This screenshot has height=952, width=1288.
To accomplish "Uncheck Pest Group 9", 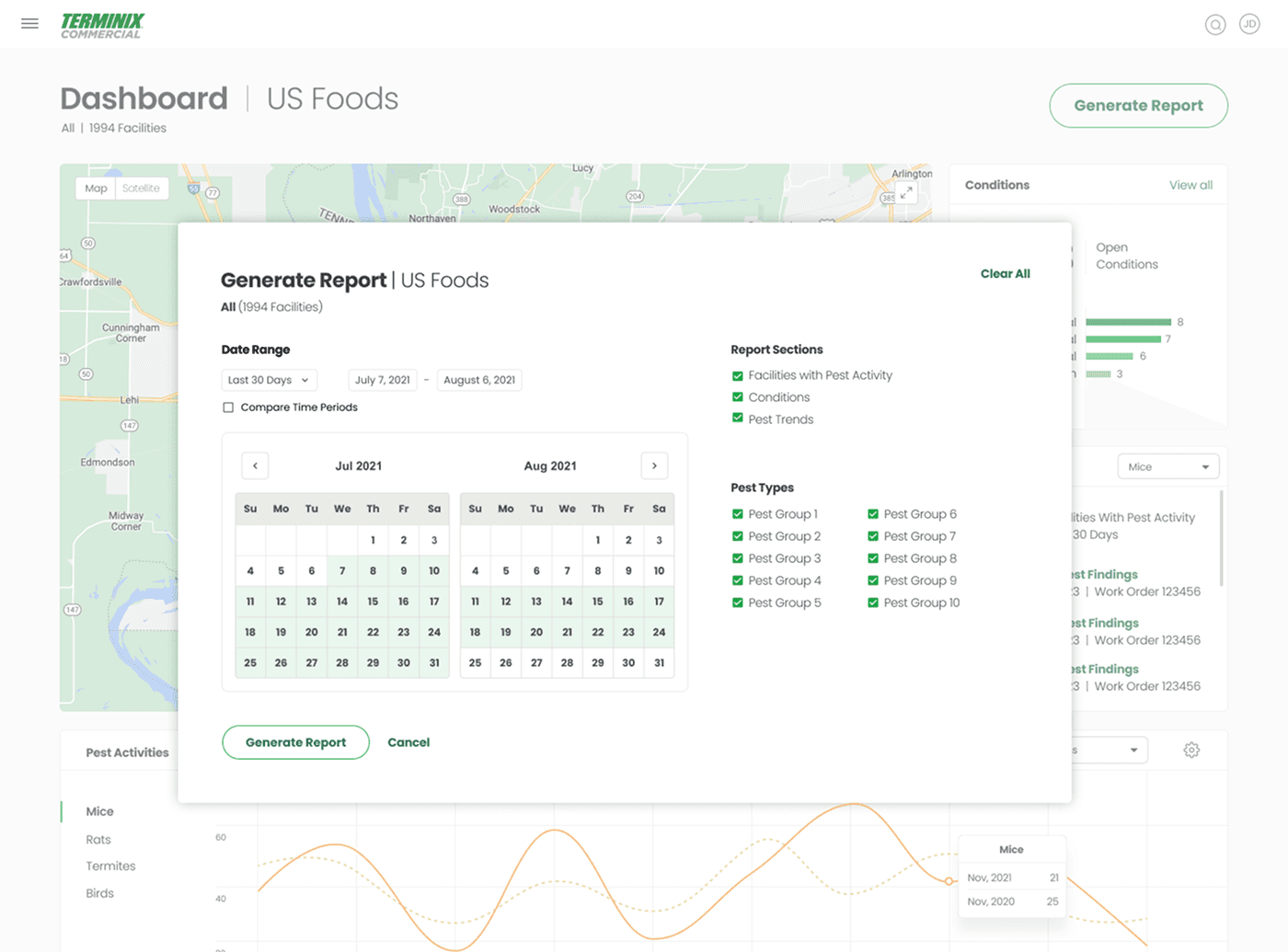I will click(873, 580).
